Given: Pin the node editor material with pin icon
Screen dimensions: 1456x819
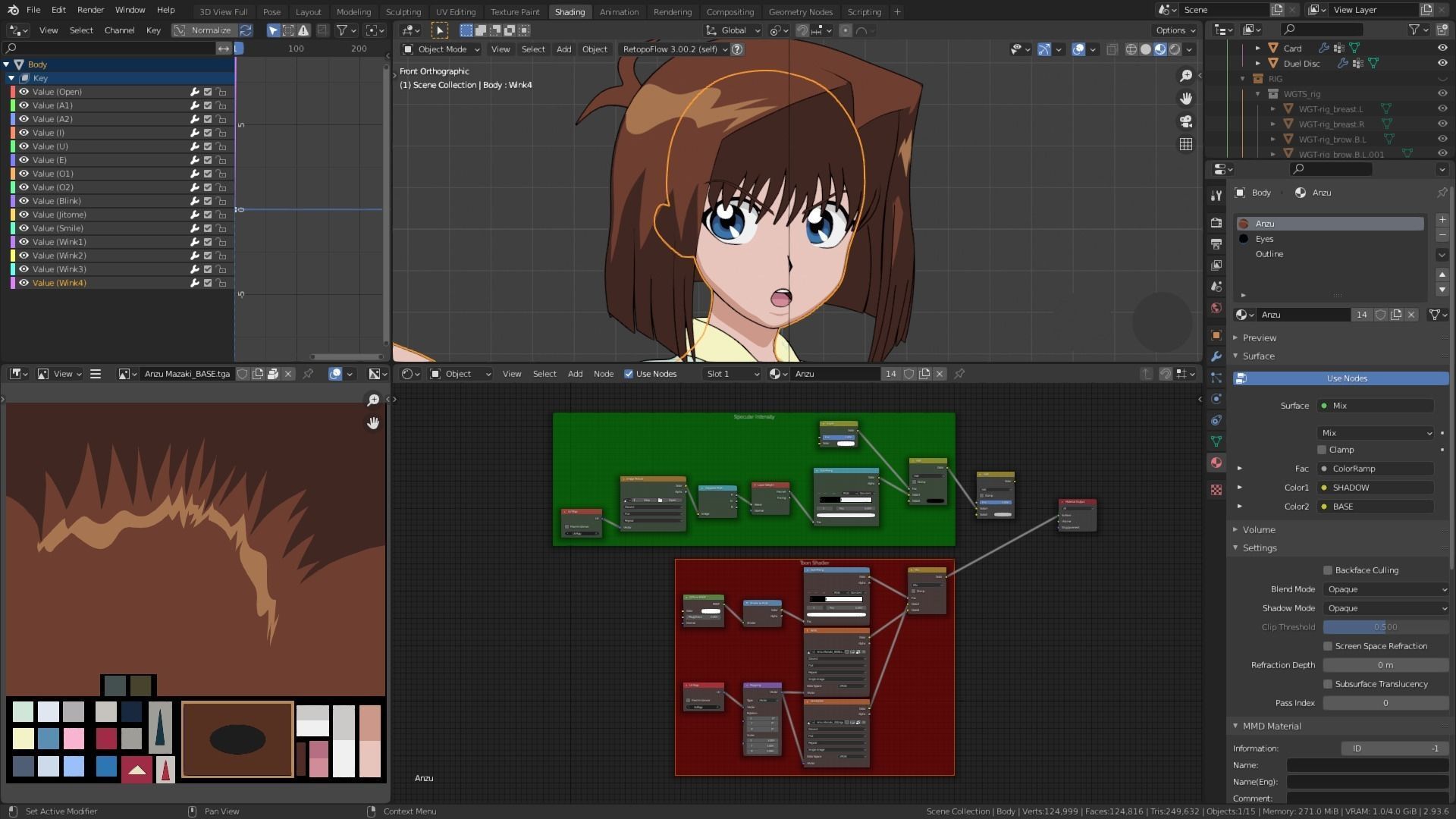Looking at the screenshot, I should pyautogui.click(x=959, y=374).
